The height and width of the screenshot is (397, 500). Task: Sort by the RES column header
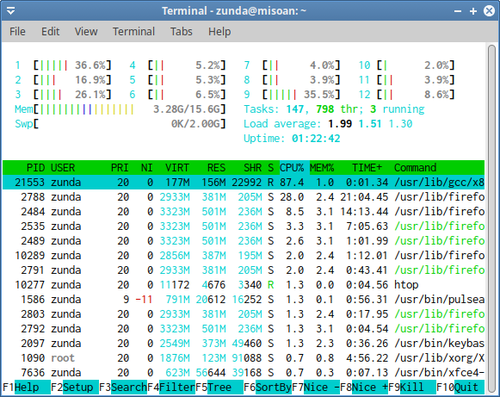pyautogui.click(x=216, y=168)
